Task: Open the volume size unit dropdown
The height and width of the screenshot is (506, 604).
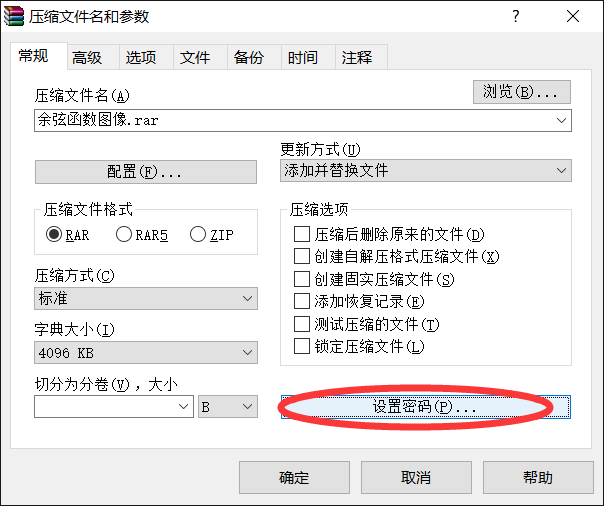Action: [227, 407]
